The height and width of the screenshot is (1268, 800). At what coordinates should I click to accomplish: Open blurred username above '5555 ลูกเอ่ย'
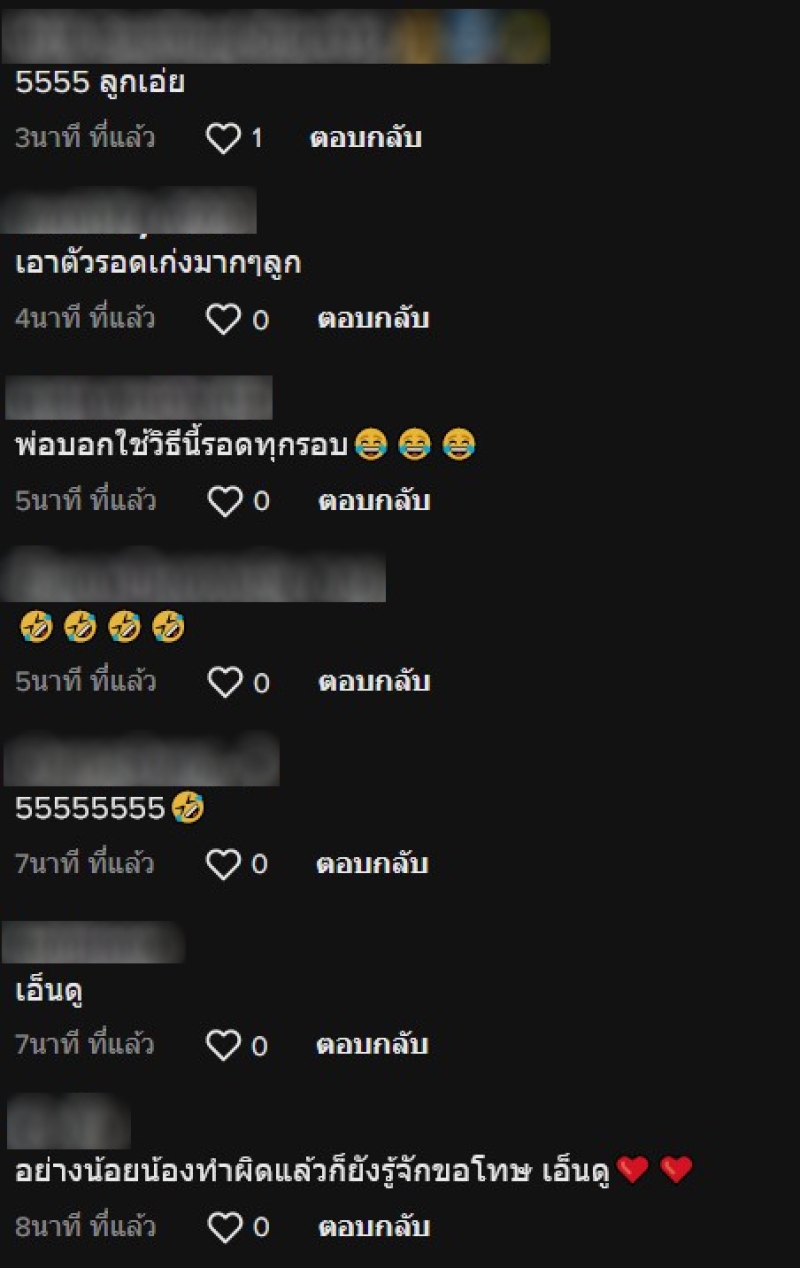click(277, 37)
